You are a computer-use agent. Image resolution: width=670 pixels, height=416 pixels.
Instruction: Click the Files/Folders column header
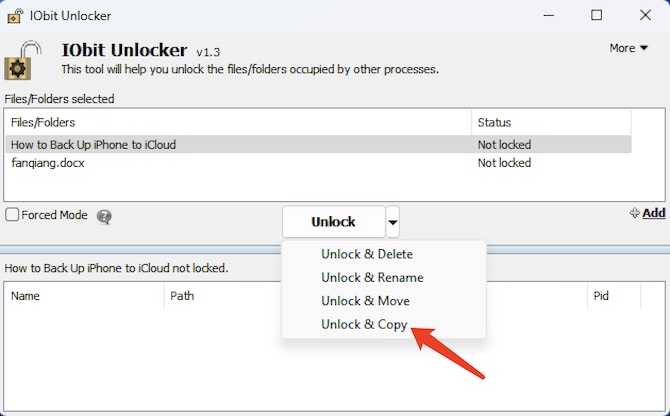point(238,123)
